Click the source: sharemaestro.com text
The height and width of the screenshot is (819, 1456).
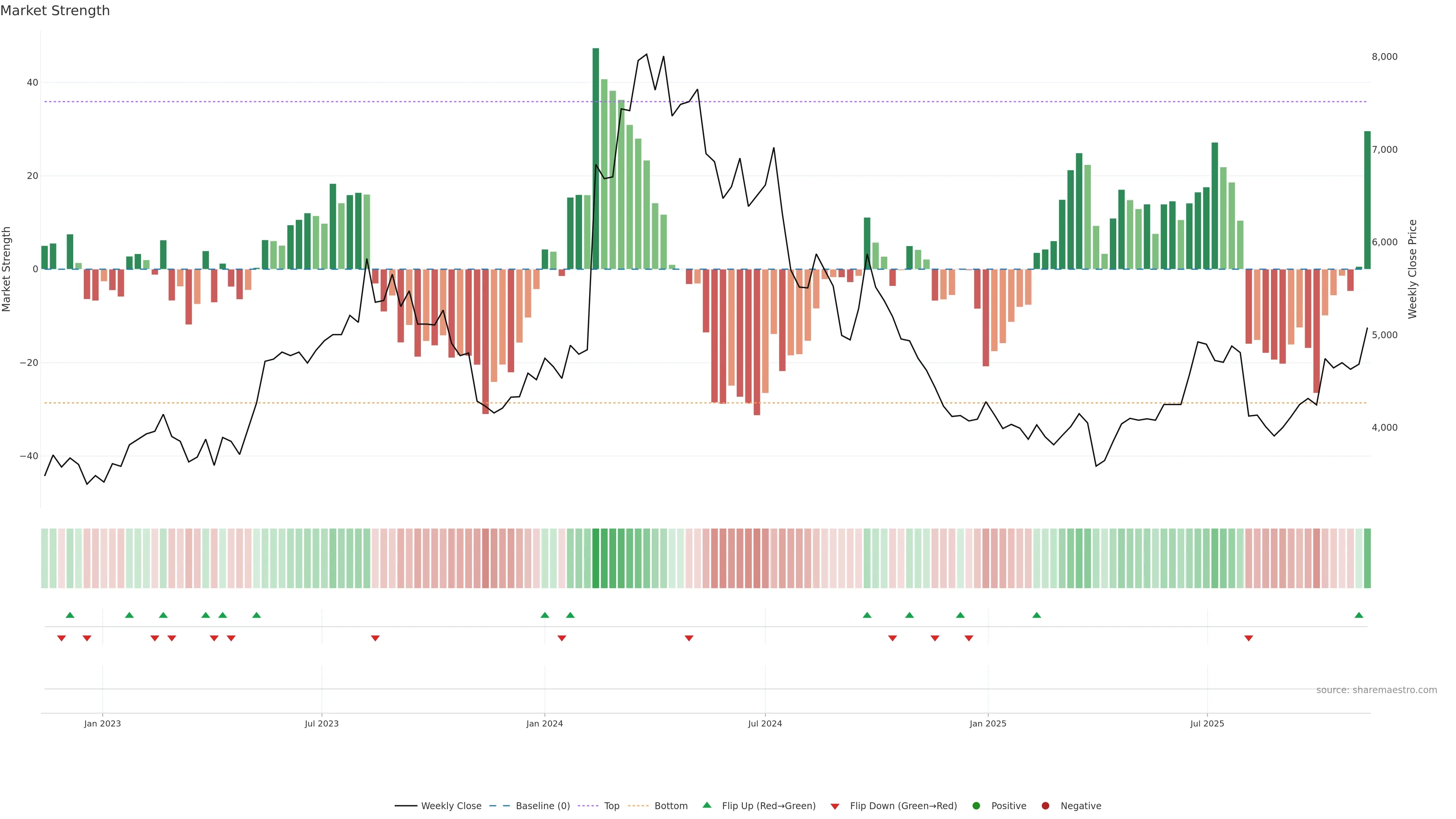[1376, 690]
